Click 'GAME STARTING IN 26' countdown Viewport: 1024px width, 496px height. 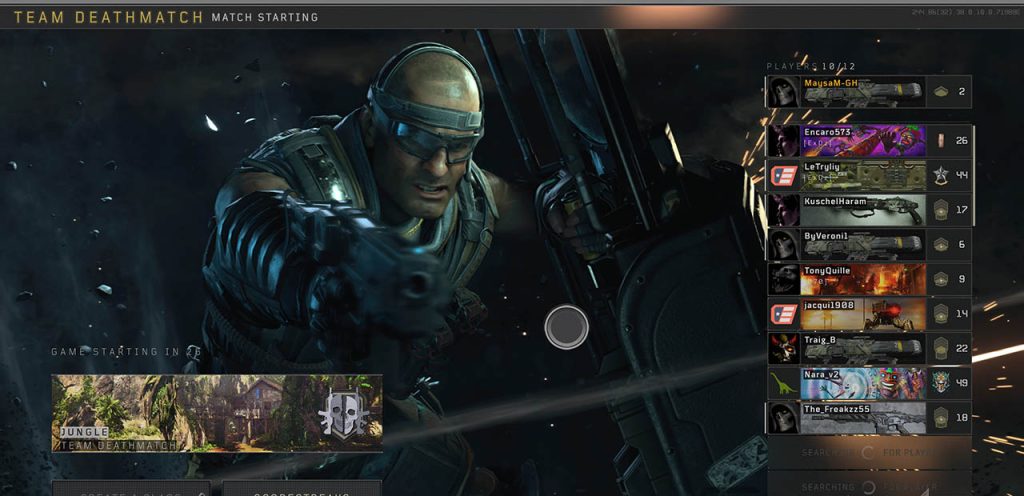[126, 352]
